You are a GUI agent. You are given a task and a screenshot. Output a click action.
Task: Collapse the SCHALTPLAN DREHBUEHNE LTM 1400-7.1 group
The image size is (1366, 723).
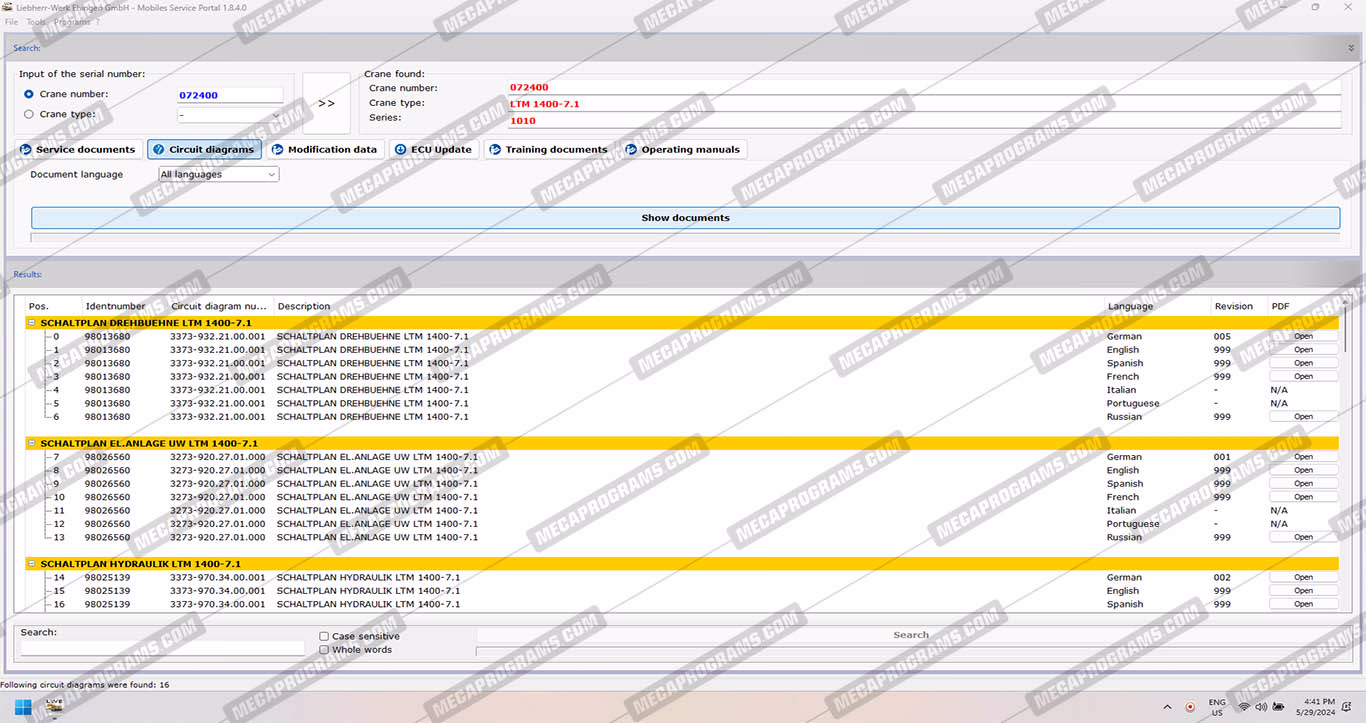(32, 323)
